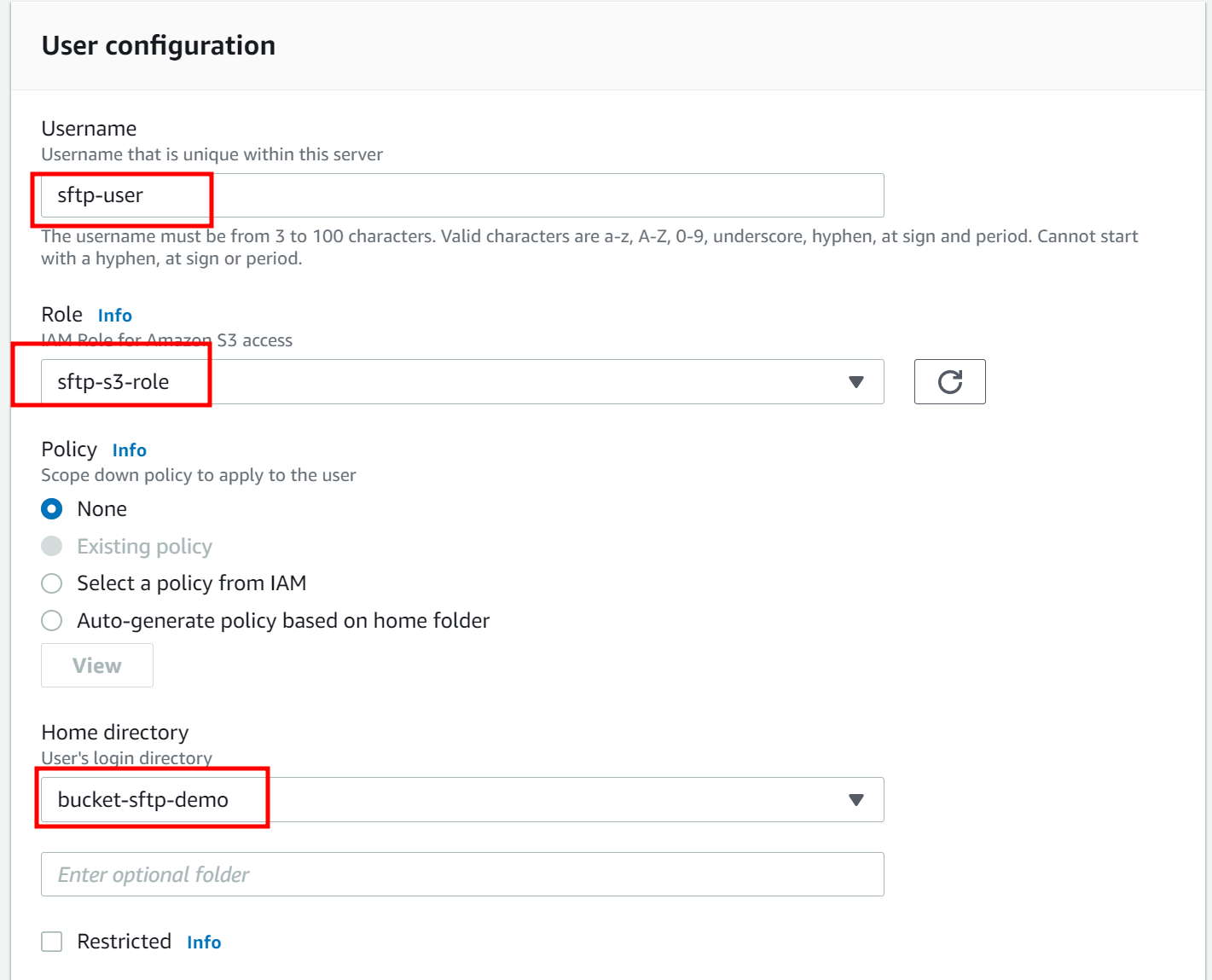Focus the Username field containing sftp-user

462,195
